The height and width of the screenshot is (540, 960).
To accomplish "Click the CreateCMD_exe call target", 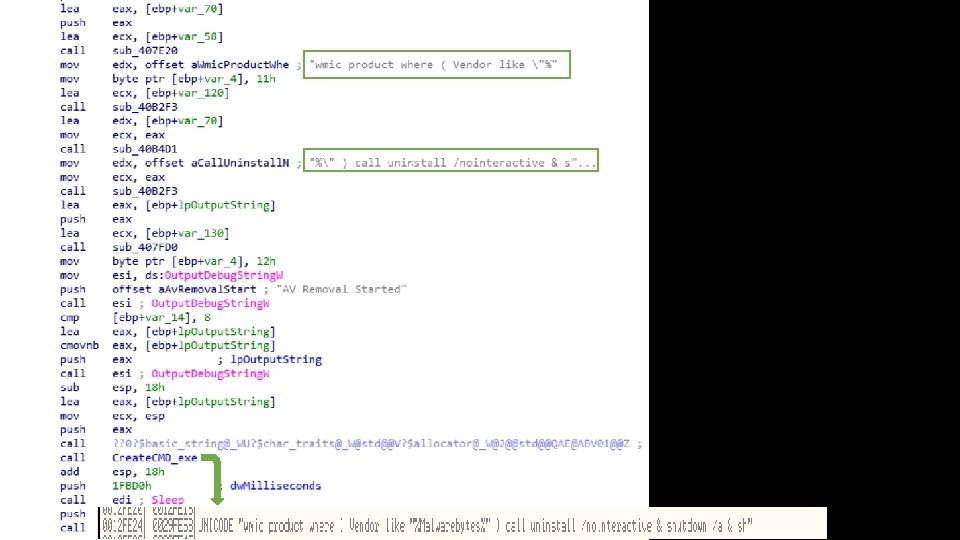I will click(x=154, y=458).
